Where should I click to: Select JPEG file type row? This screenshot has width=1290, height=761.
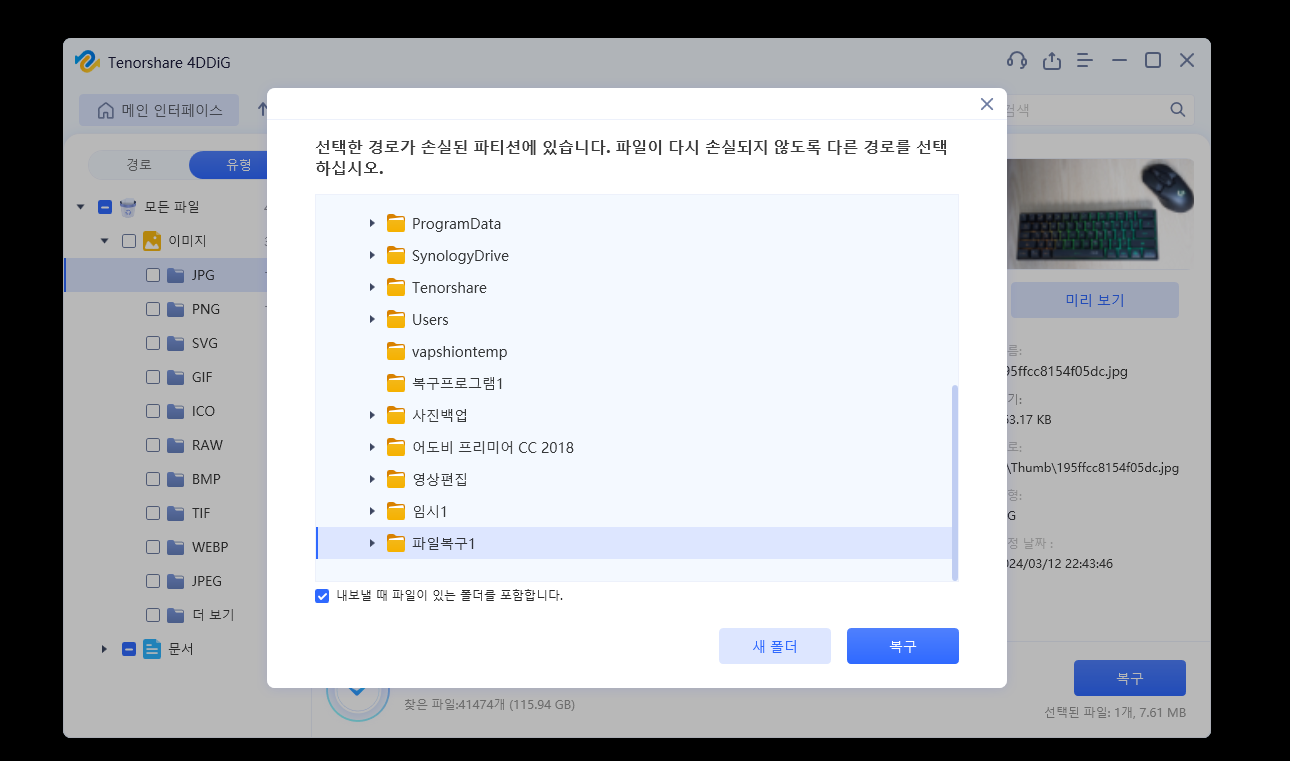coord(165,581)
